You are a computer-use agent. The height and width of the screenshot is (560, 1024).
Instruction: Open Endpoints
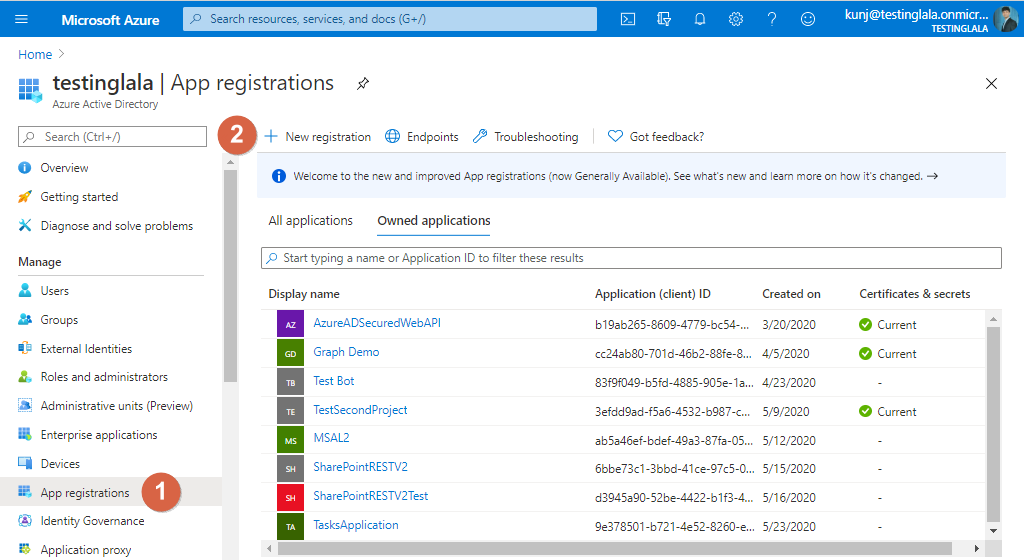422,136
